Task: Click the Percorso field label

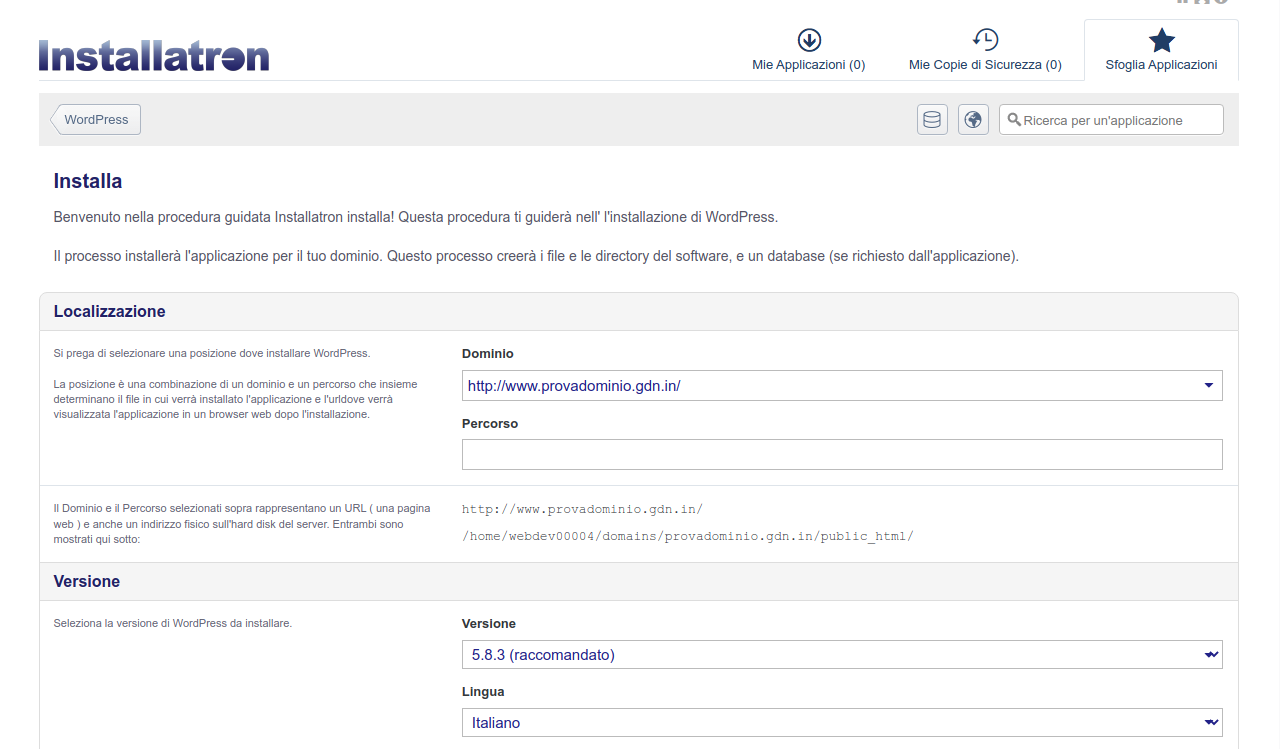Action: tap(490, 424)
